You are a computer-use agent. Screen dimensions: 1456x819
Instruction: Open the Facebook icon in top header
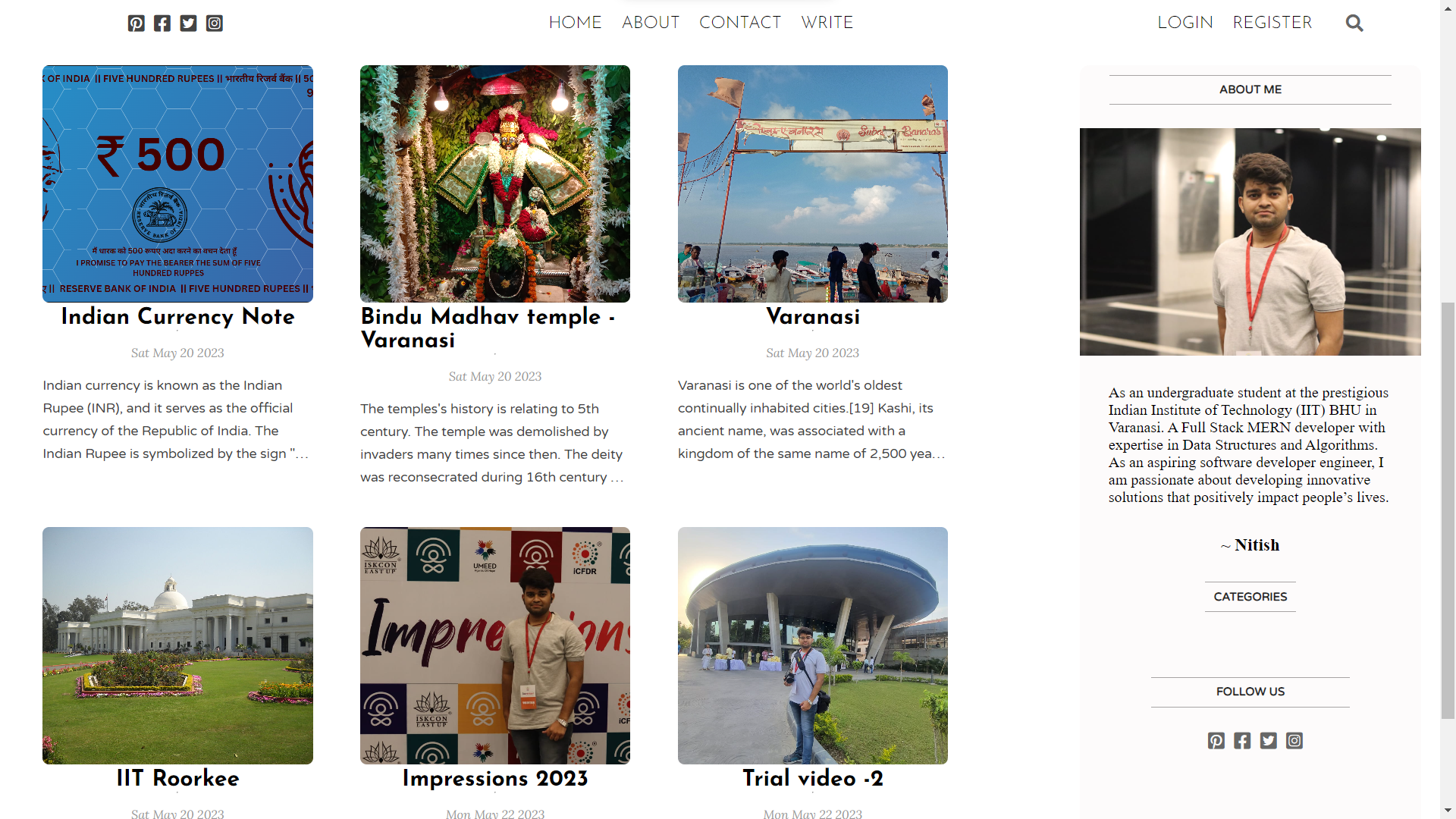[x=162, y=24]
